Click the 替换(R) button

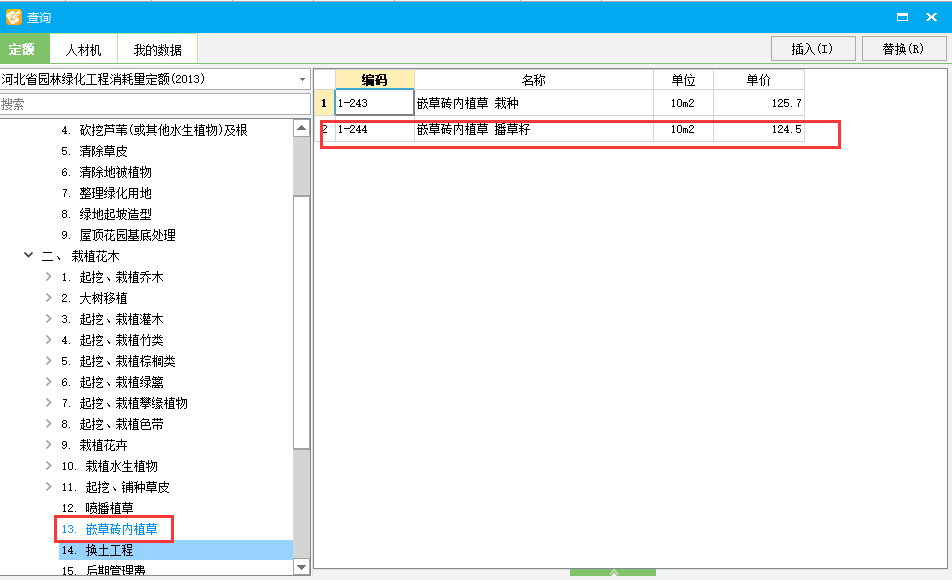[903, 49]
